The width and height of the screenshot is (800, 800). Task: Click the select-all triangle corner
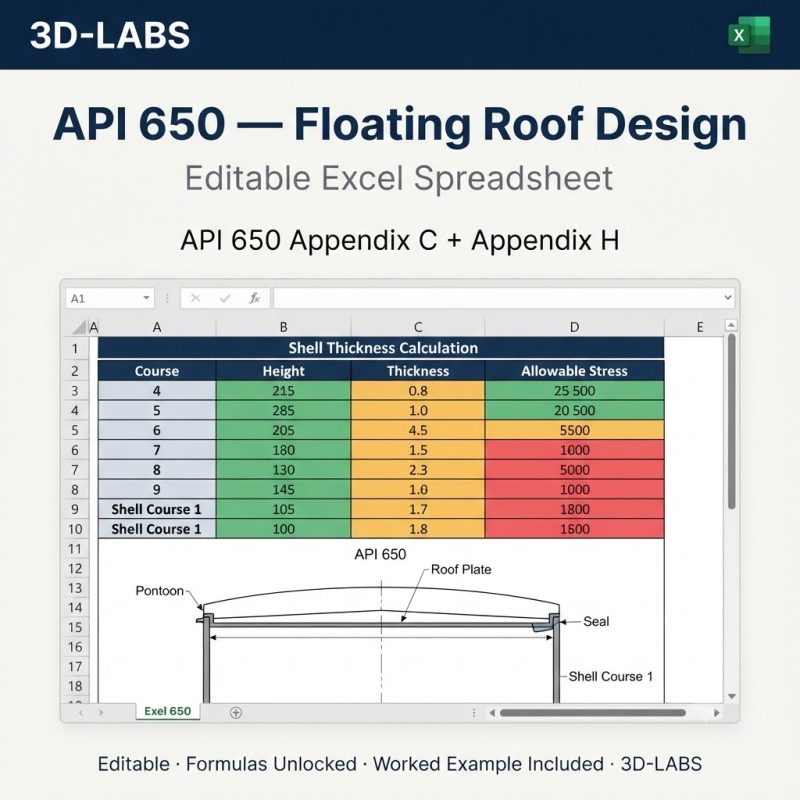[80, 327]
